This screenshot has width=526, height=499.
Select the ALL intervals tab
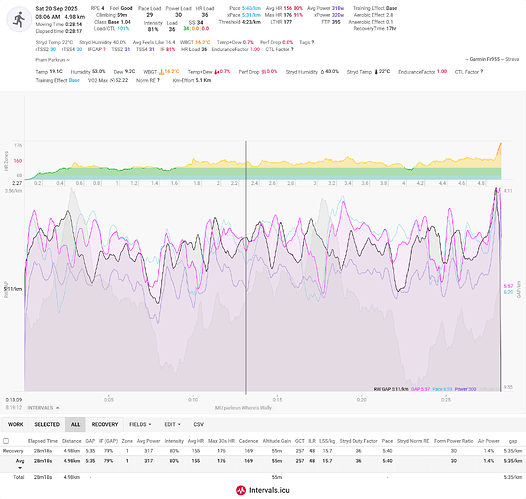[75, 425]
